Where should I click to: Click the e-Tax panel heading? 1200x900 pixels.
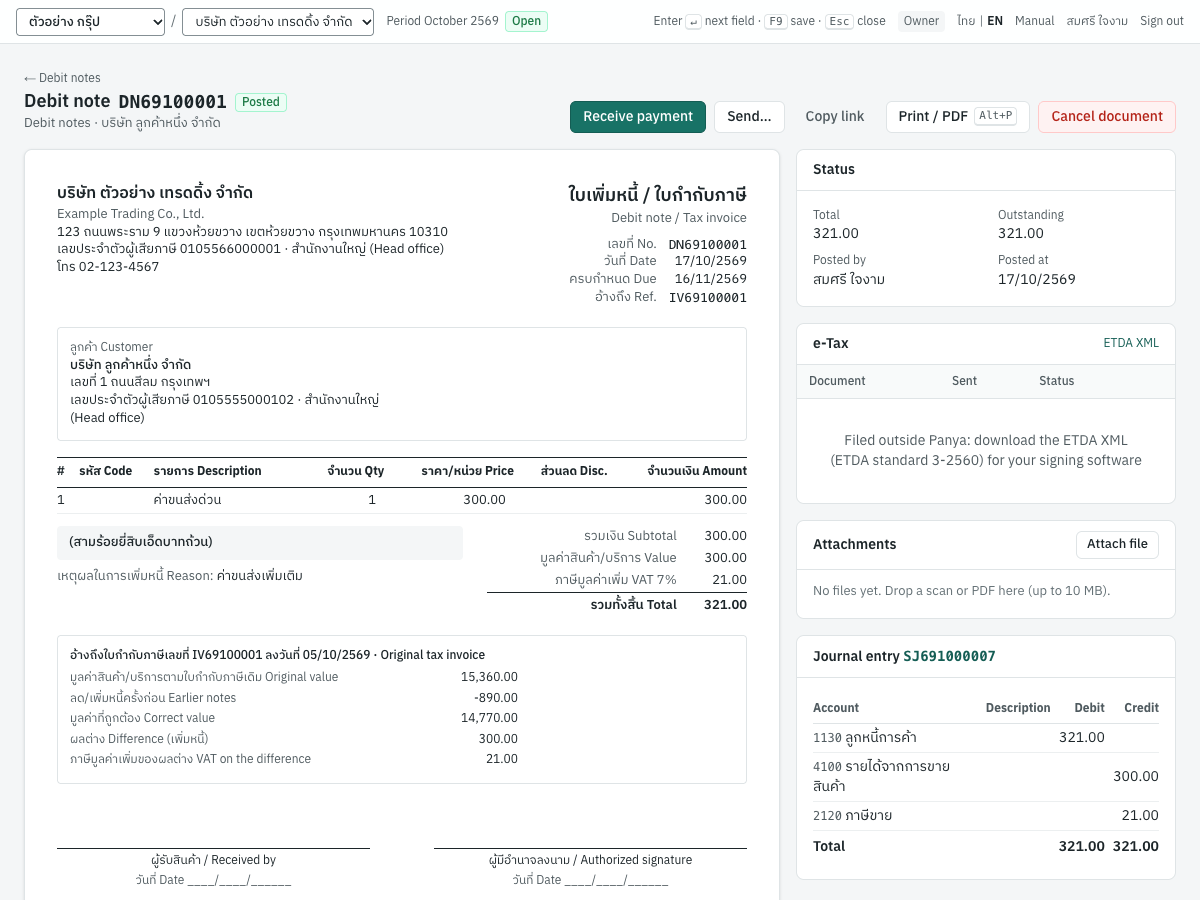[831, 343]
